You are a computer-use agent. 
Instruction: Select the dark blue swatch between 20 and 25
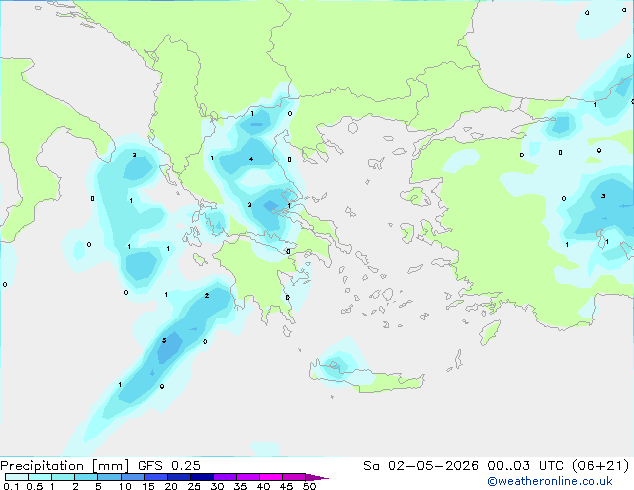point(179,477)
